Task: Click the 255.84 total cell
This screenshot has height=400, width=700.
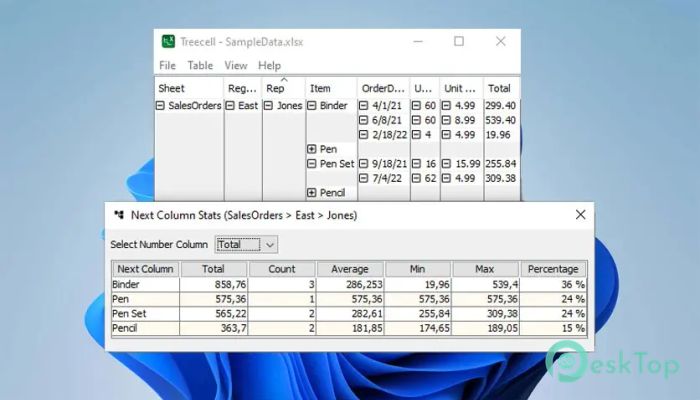Action: 501,164
